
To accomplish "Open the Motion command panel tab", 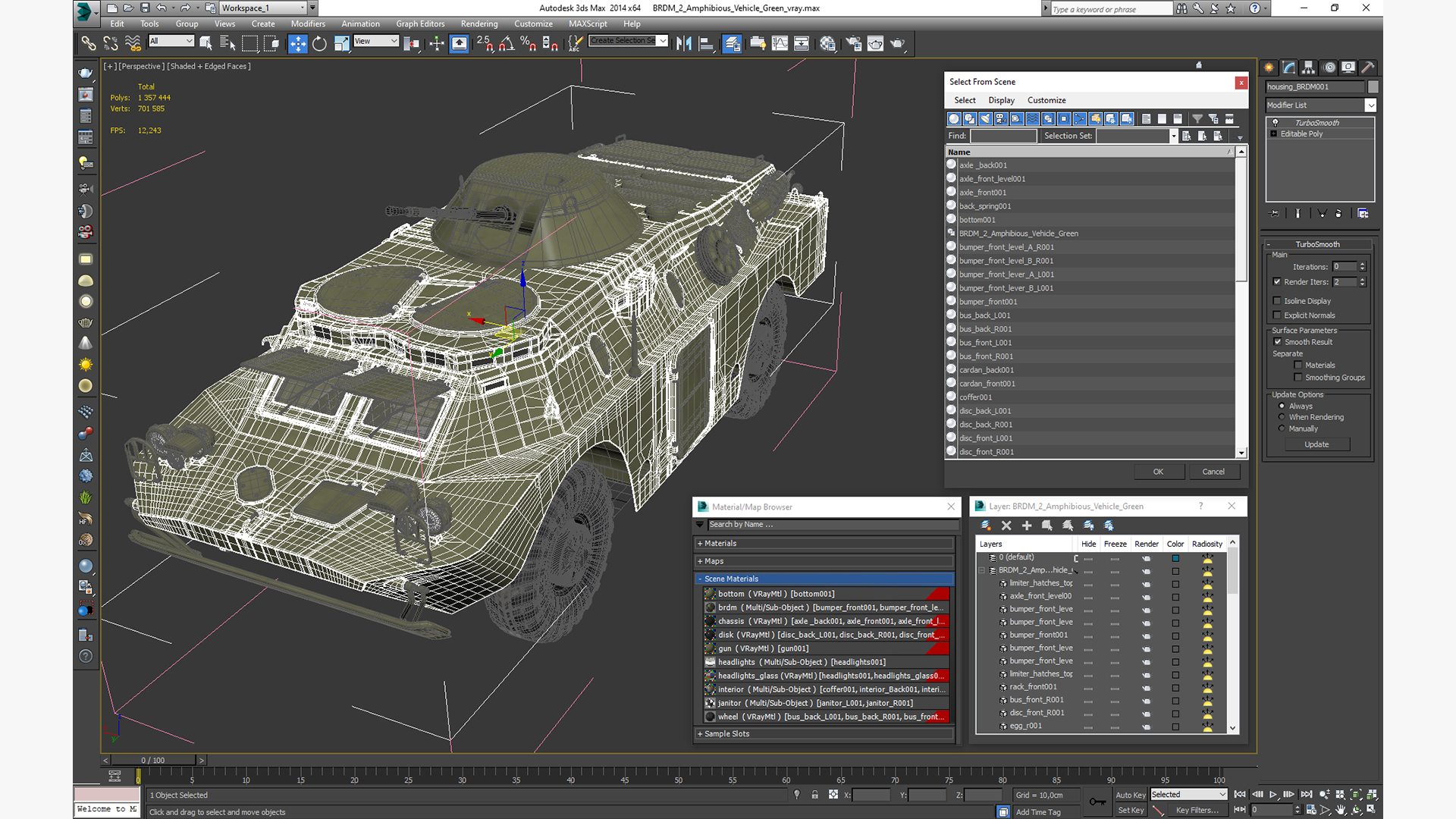I will click(1329, 67).
